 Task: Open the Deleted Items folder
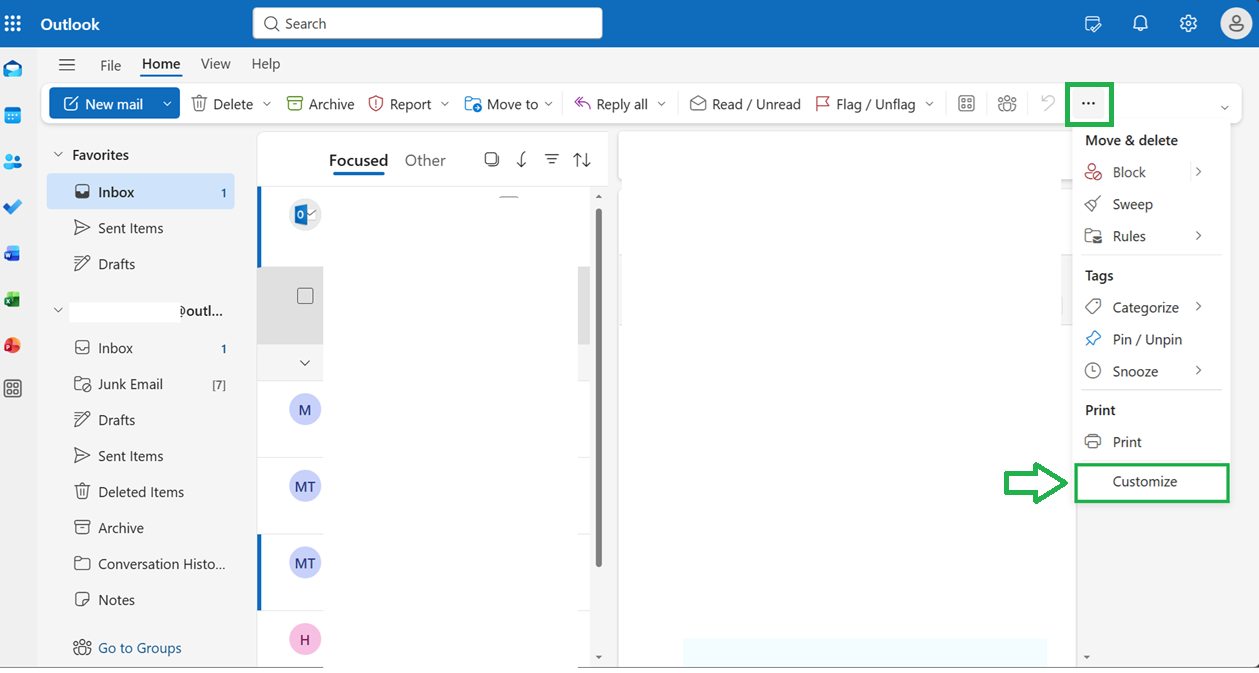[141, 492]
